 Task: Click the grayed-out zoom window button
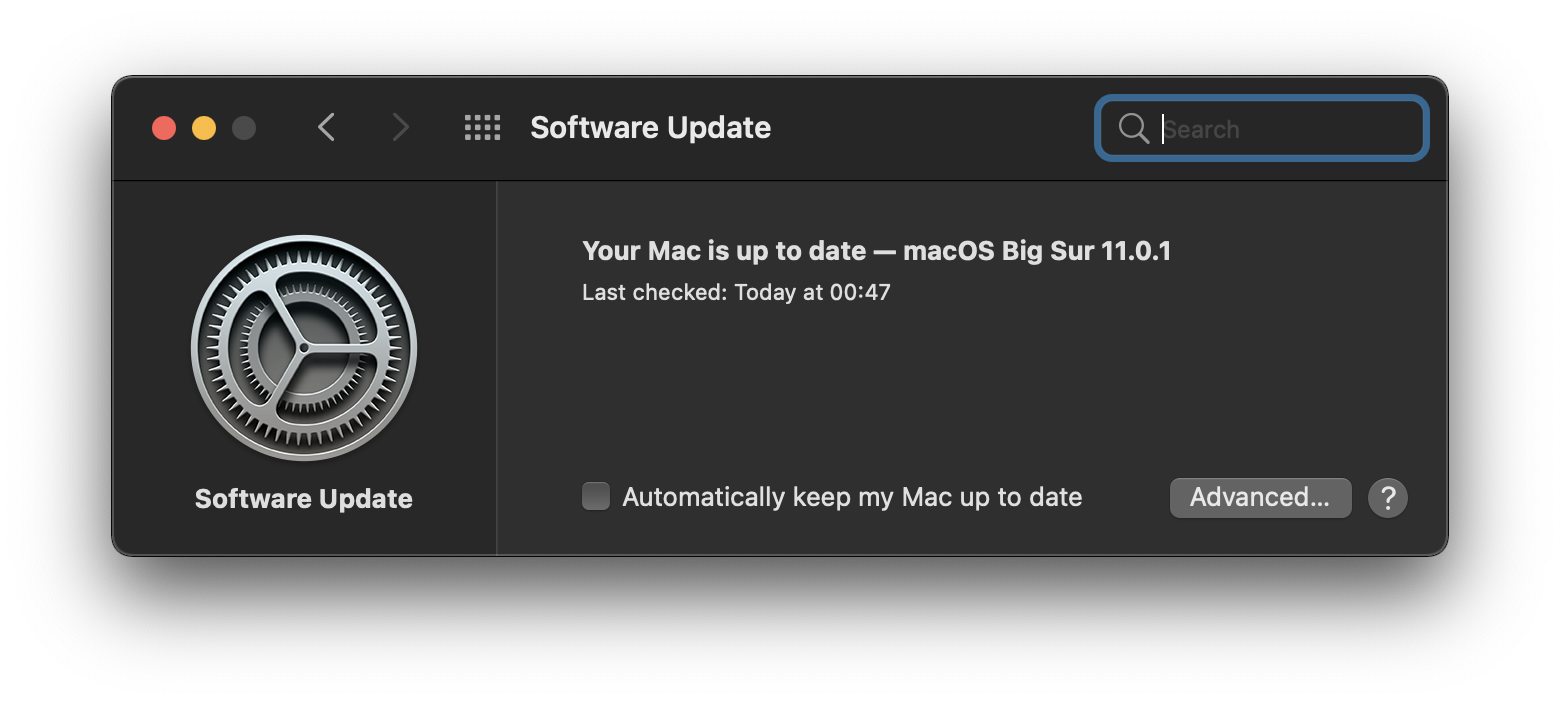point(244,128)
